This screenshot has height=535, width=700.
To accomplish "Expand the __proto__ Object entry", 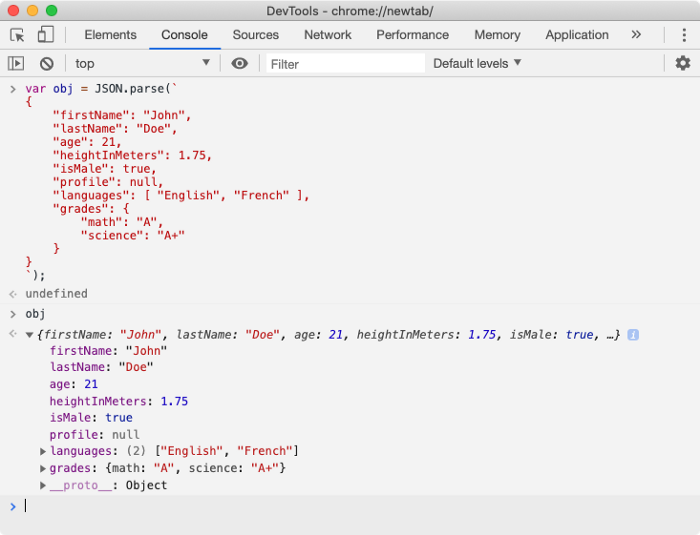I will point(43,486).
